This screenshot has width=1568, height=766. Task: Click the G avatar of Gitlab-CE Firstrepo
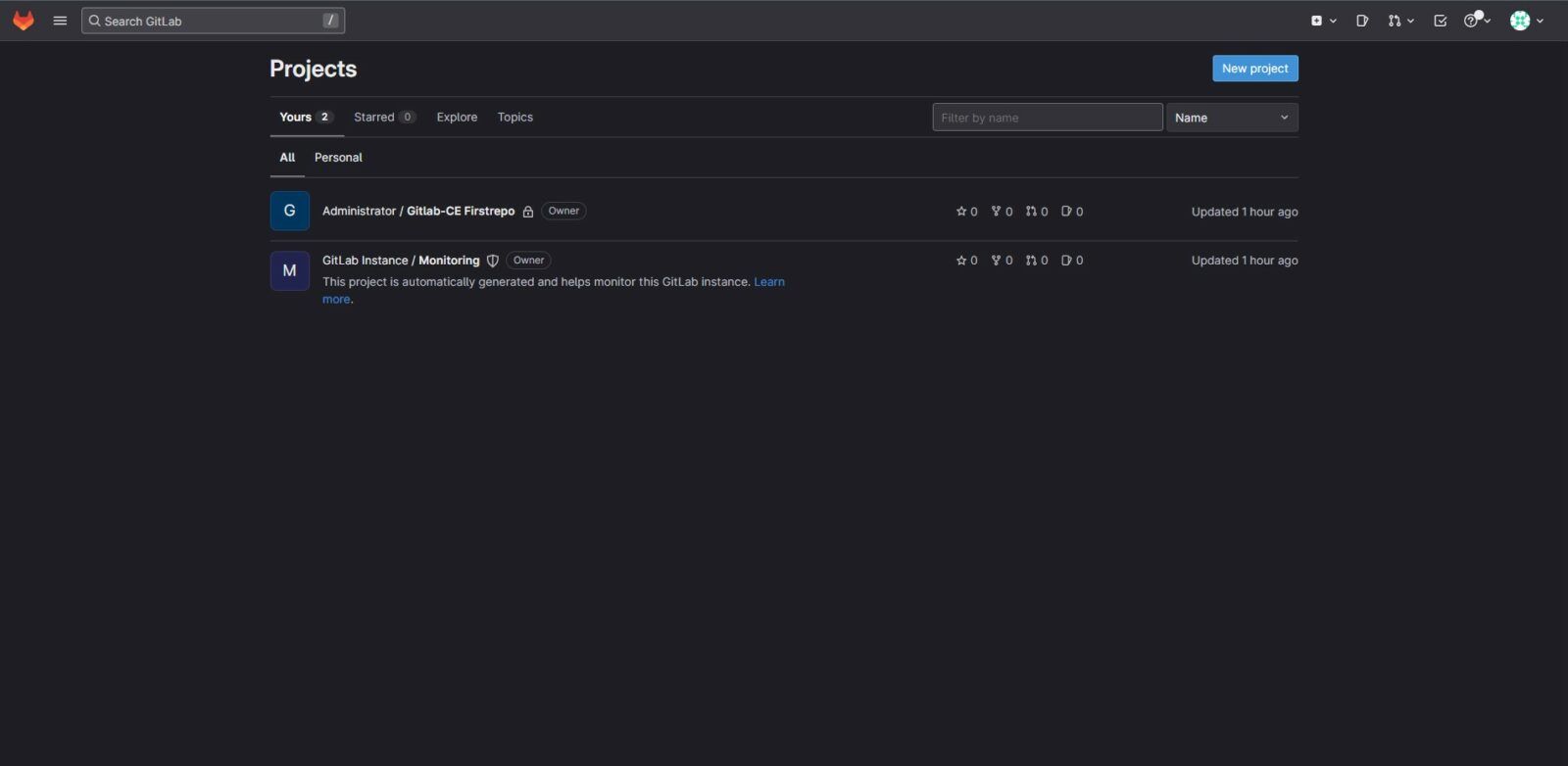(290, 211)
